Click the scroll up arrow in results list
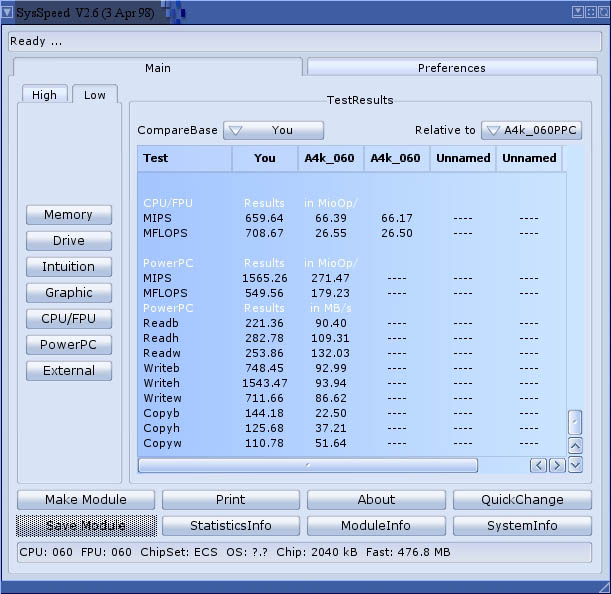Image resolution: width=611 pixels, height=594 pixels. pyautogui.click(x=576, y=446)
